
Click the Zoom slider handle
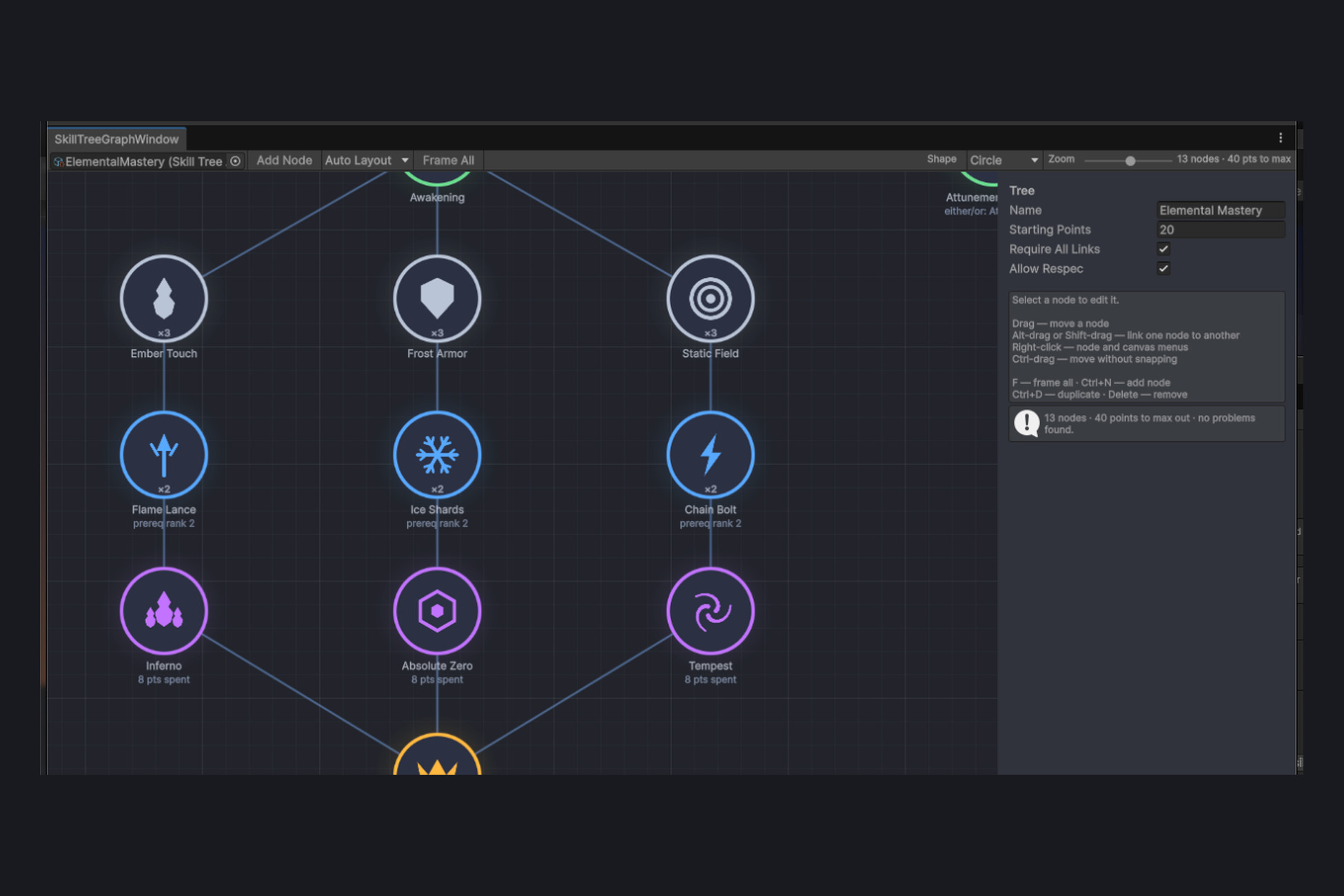(x=1130, y=161)
